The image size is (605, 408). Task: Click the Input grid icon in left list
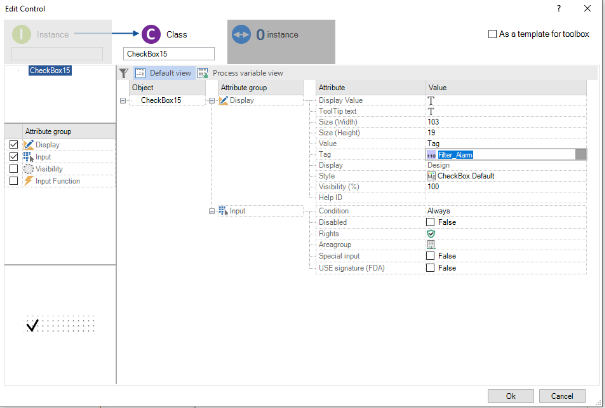click(28, 157)
